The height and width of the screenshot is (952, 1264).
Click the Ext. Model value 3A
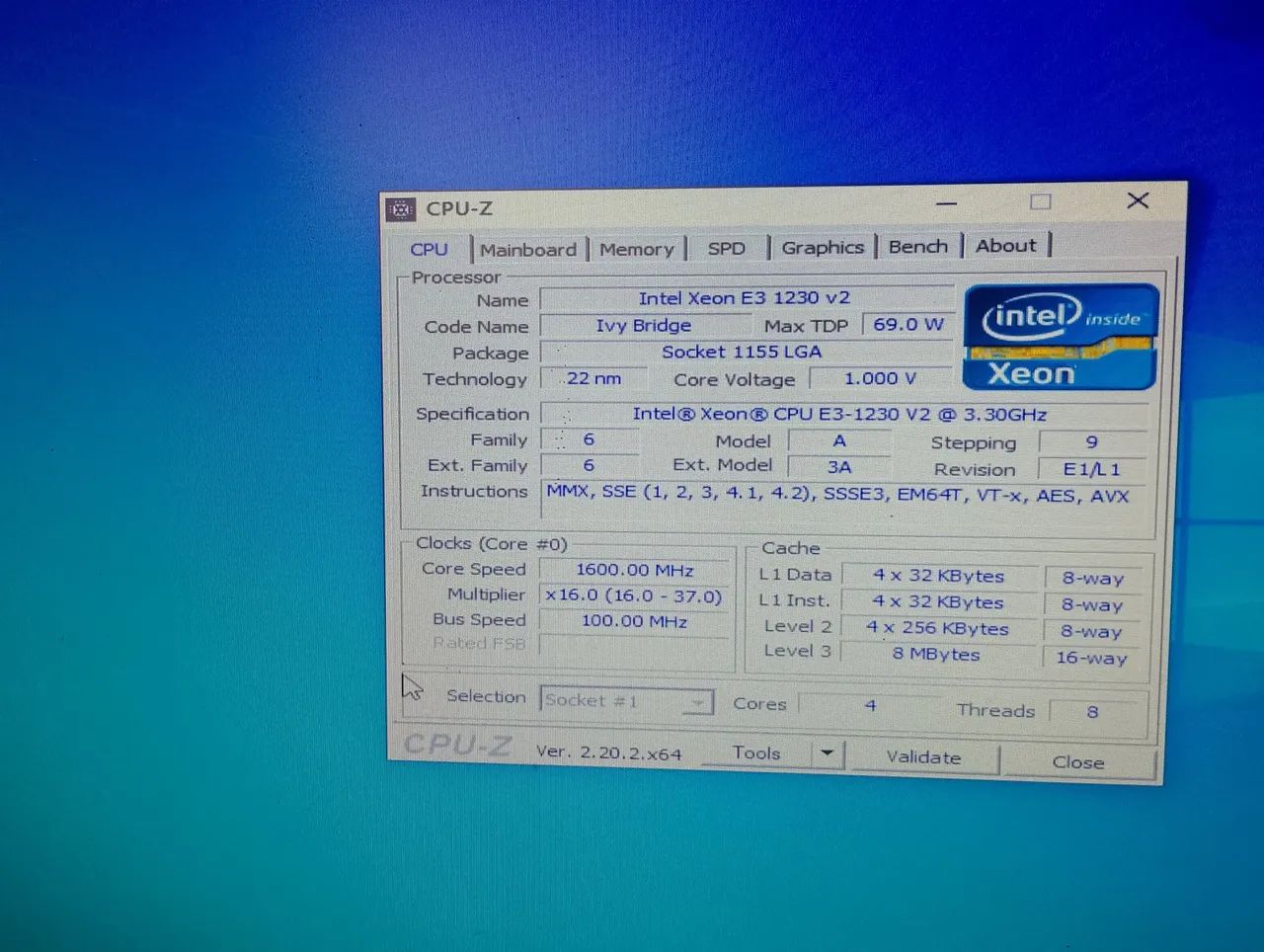839,467
